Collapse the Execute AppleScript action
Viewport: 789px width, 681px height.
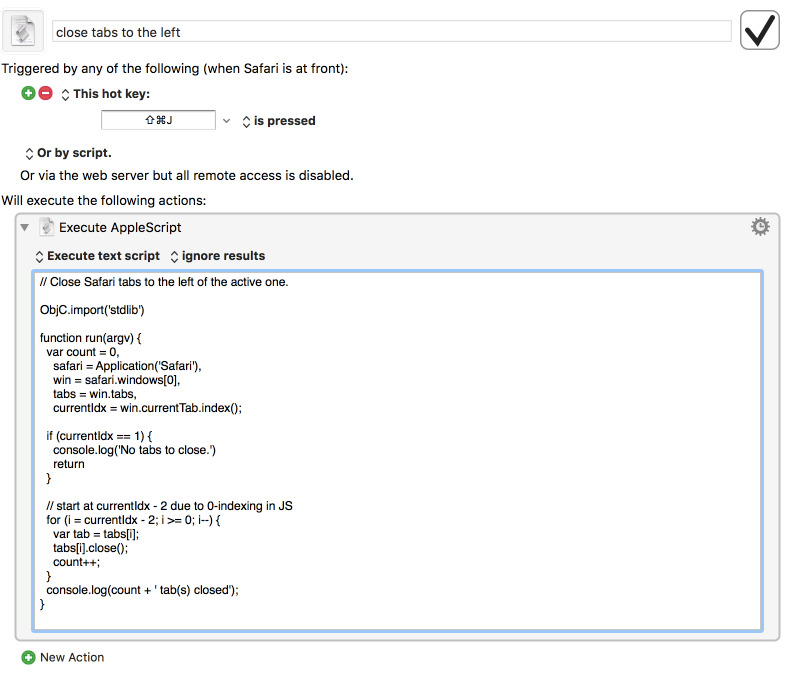[x=25, y=228]
